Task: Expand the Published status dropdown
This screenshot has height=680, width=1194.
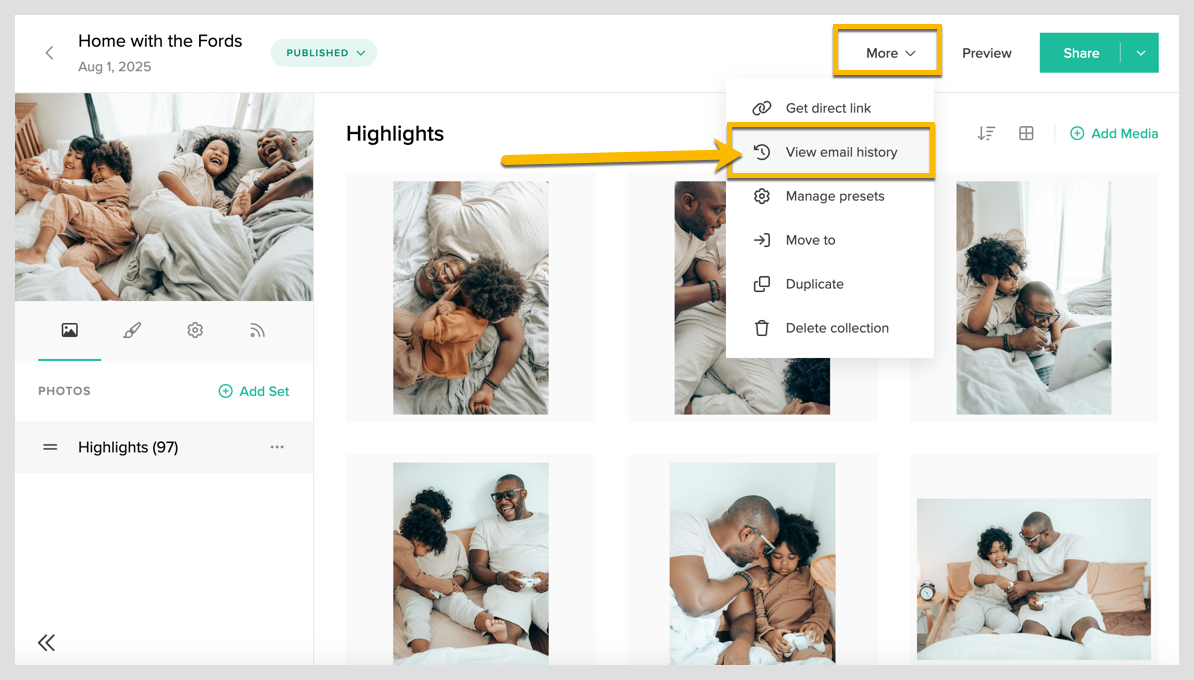Action: [x=324, y=53]
